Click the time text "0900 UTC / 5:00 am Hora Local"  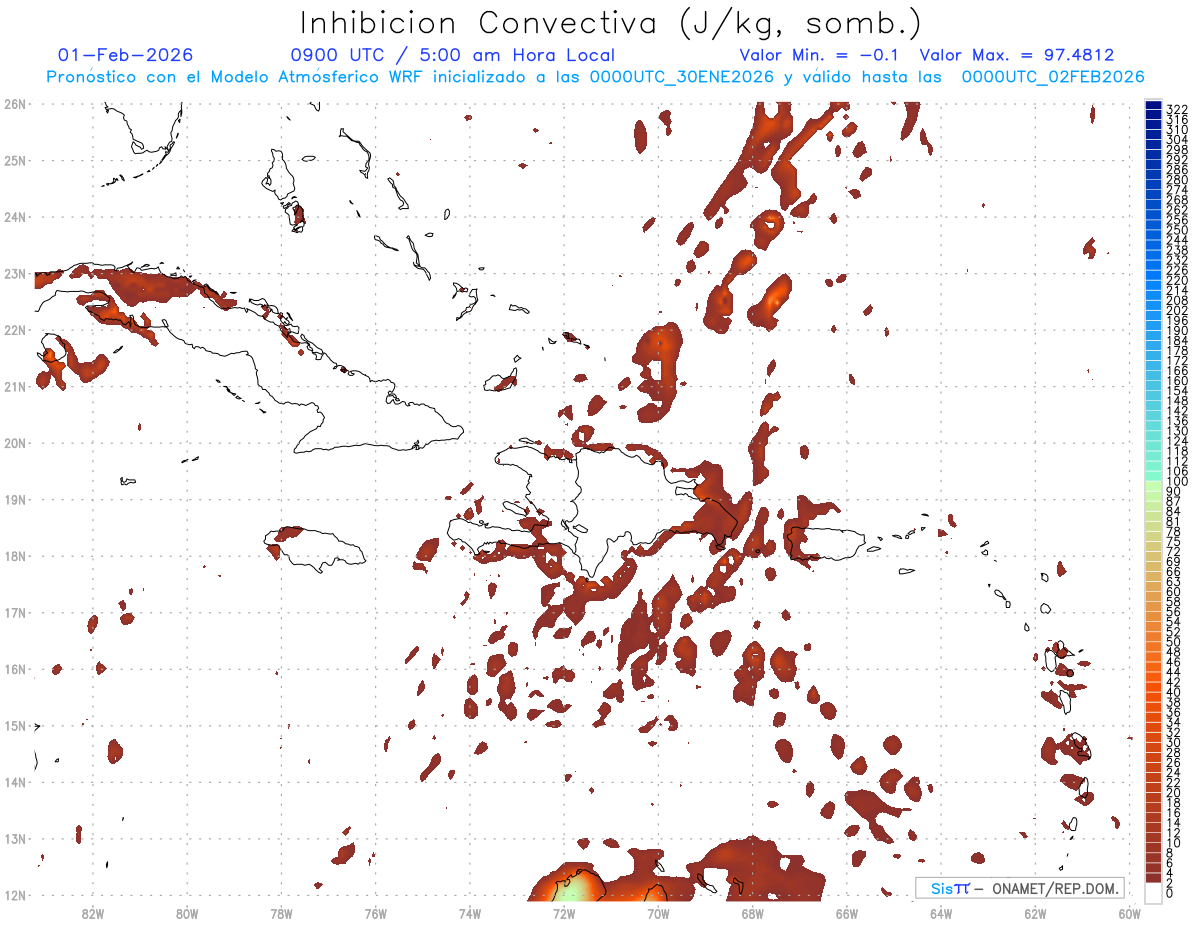pyautogui.click(x=452, y=55)
